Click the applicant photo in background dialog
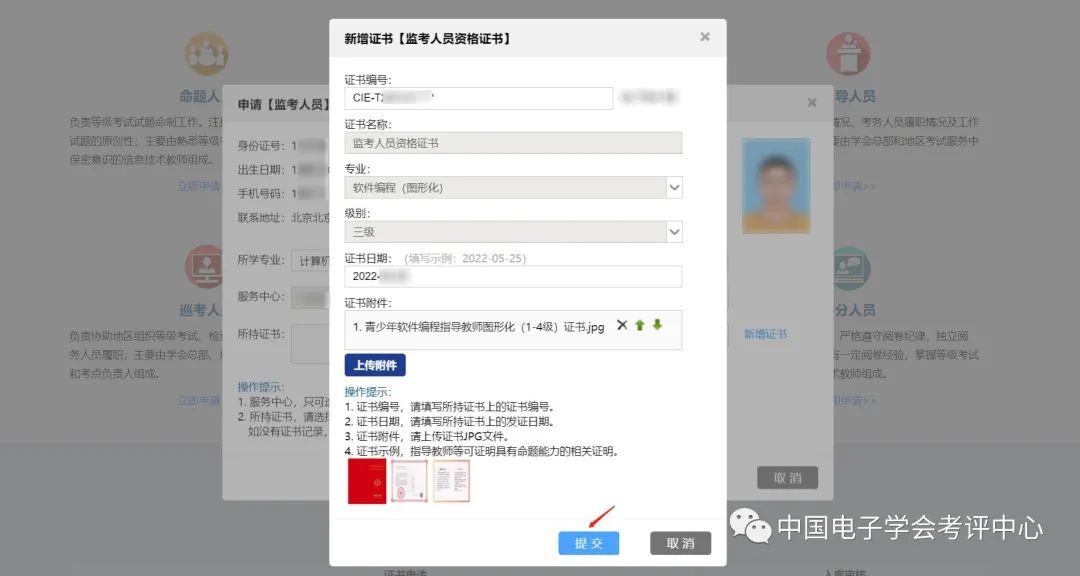This screenshot has height=576, width=1080. click(776, 186)
